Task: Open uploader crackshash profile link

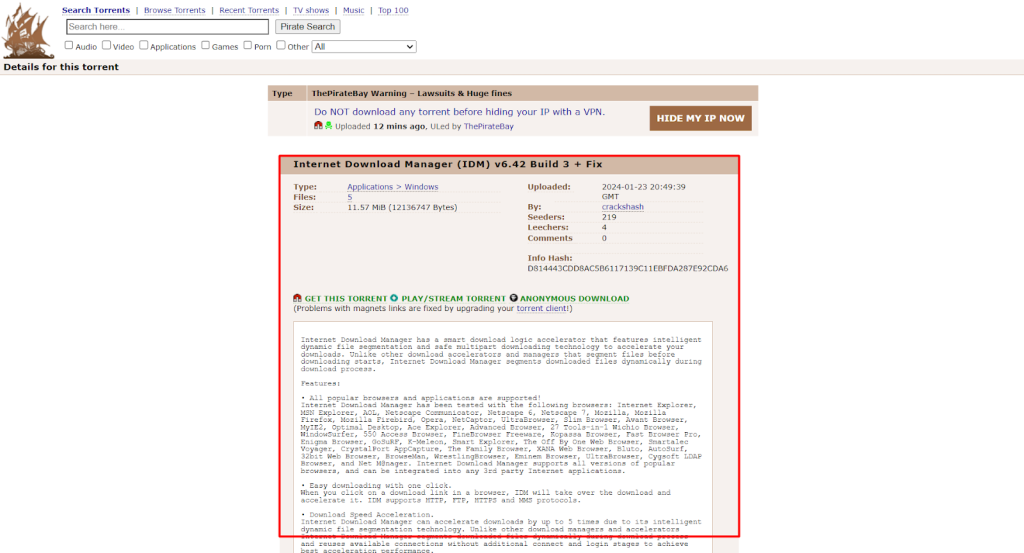Action: click(622, 207)
